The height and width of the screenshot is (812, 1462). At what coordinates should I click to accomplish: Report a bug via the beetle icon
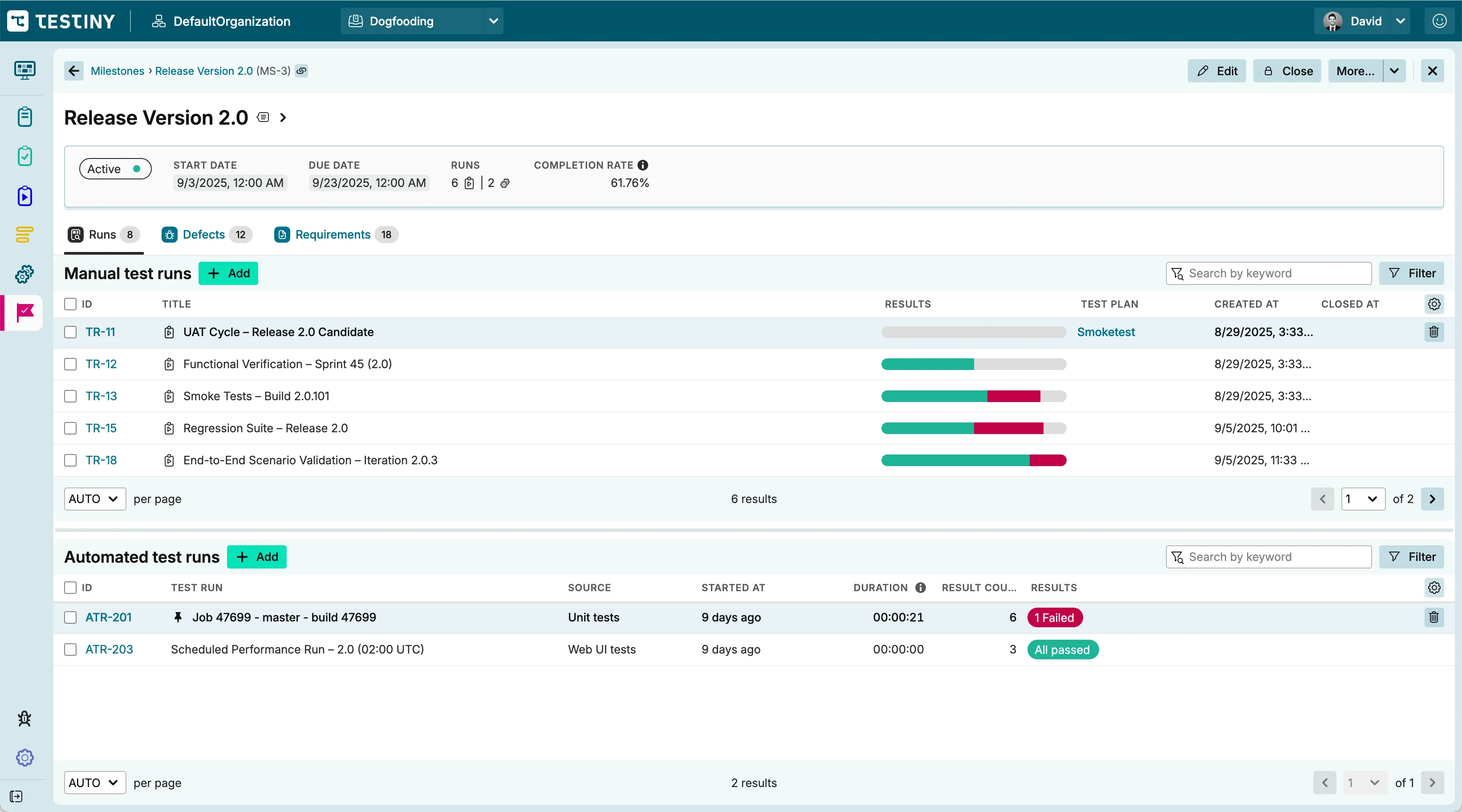(24, 718)
